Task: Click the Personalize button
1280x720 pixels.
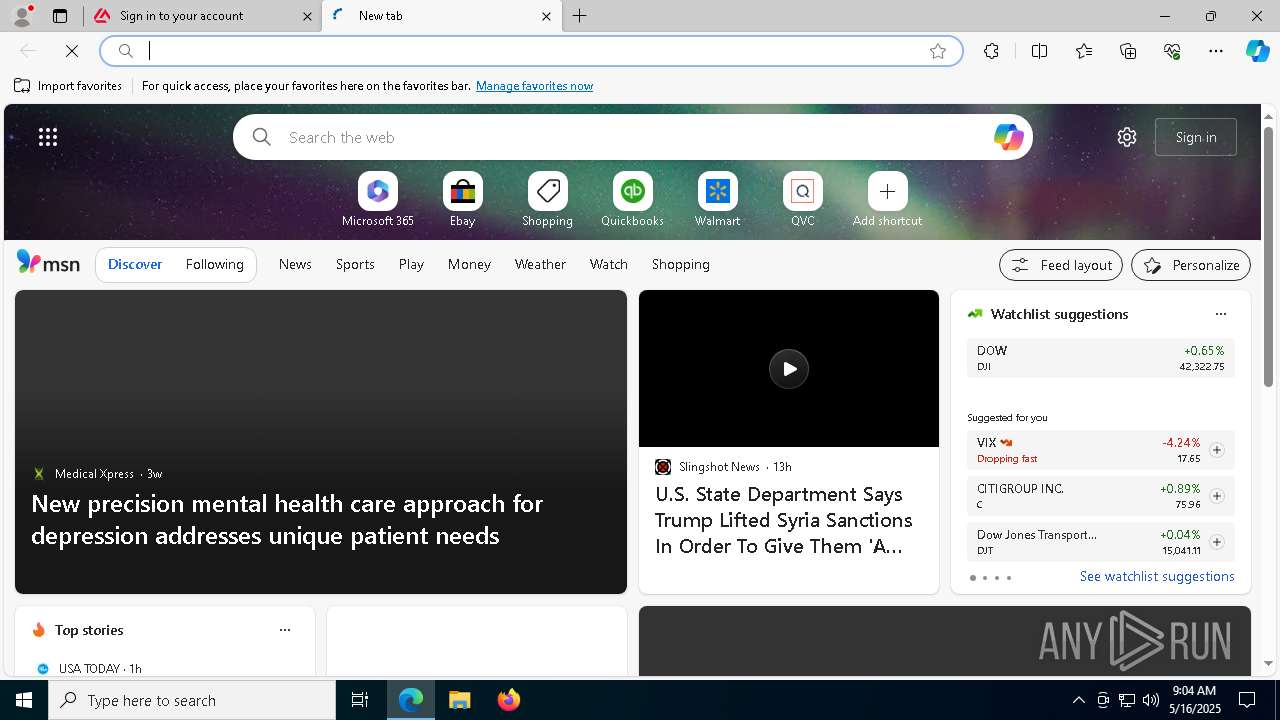Action: tap(1191, 265)
